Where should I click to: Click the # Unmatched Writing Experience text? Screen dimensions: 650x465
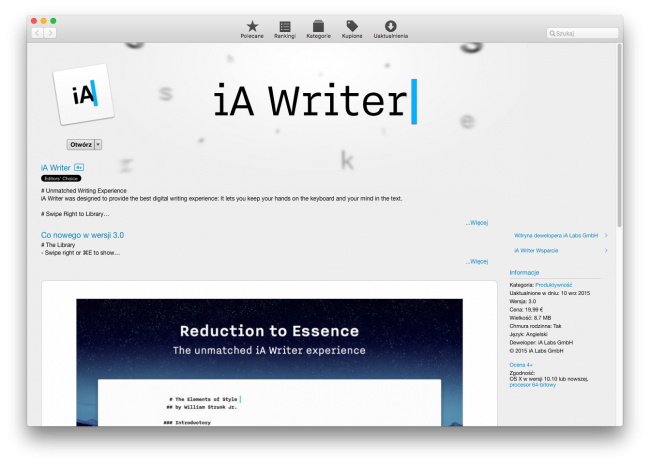pyautogui.click(x=84, y=191)
